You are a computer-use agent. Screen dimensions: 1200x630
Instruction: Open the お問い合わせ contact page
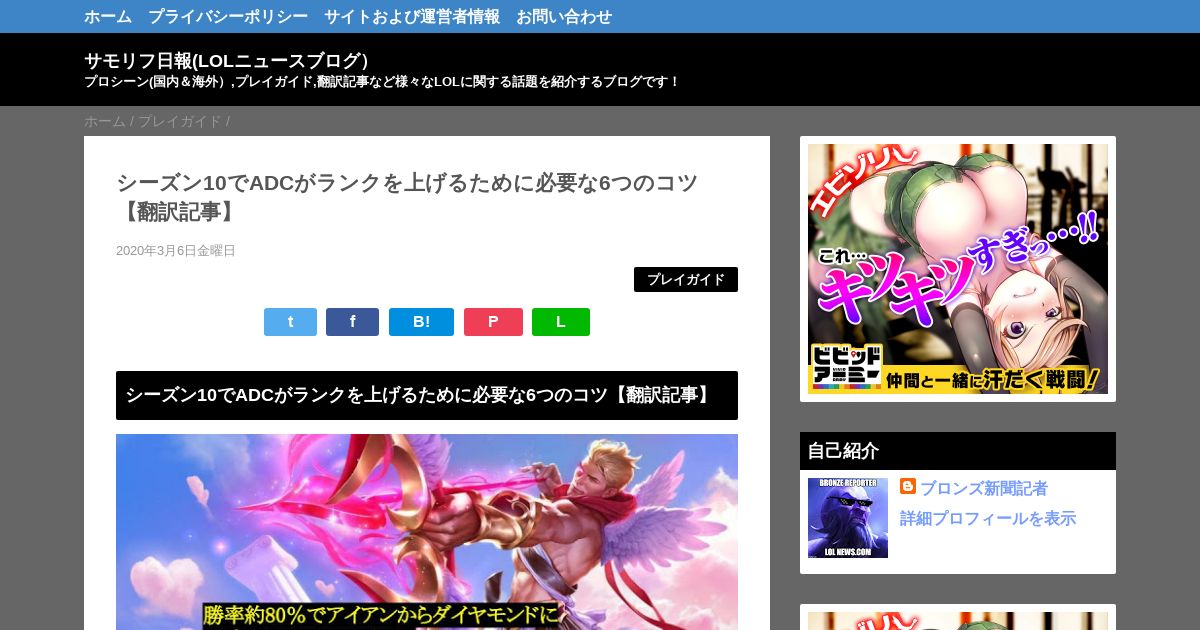(564, 16)
